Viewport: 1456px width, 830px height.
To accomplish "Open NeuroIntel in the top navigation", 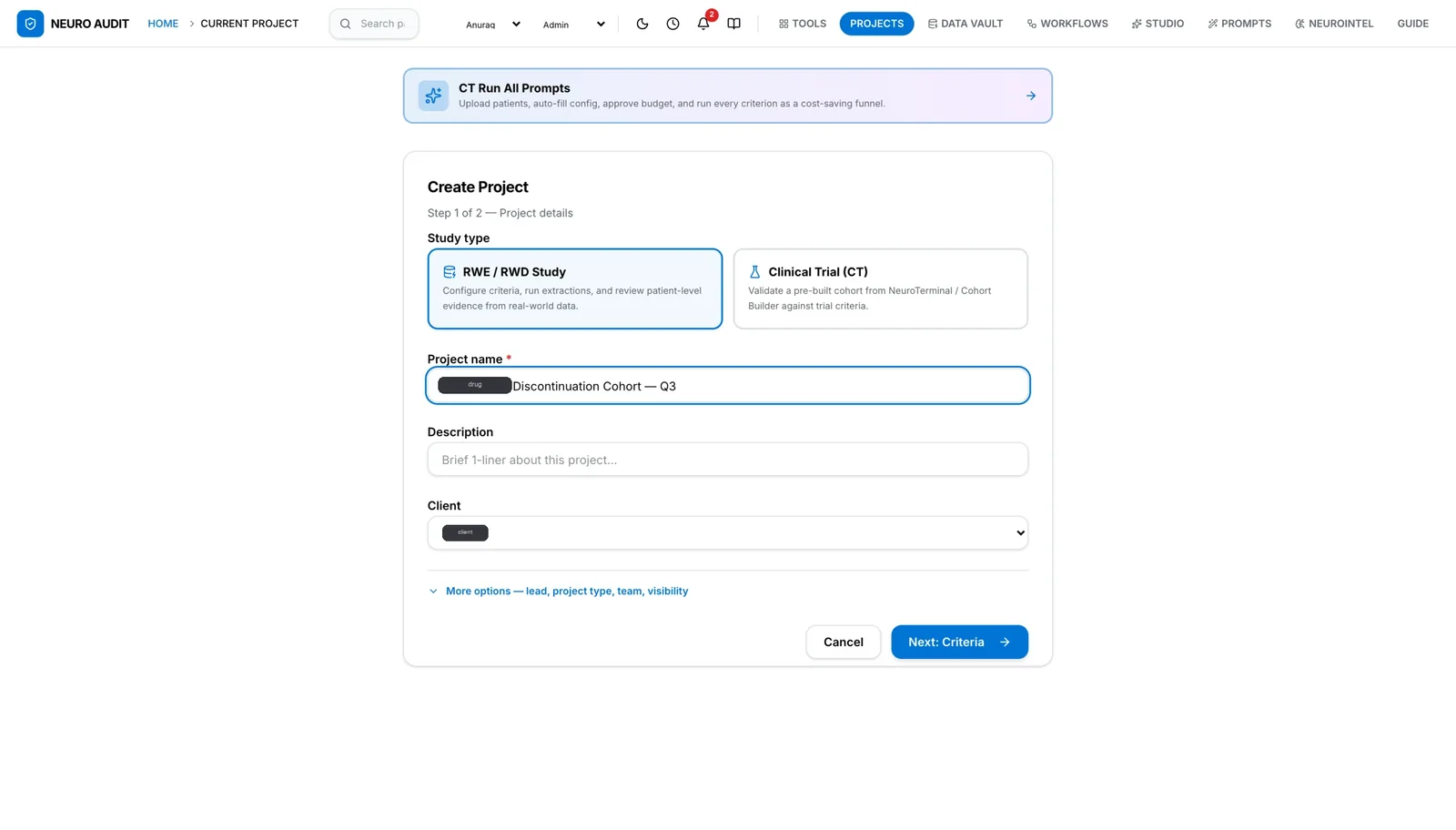I will [1334, 24].
